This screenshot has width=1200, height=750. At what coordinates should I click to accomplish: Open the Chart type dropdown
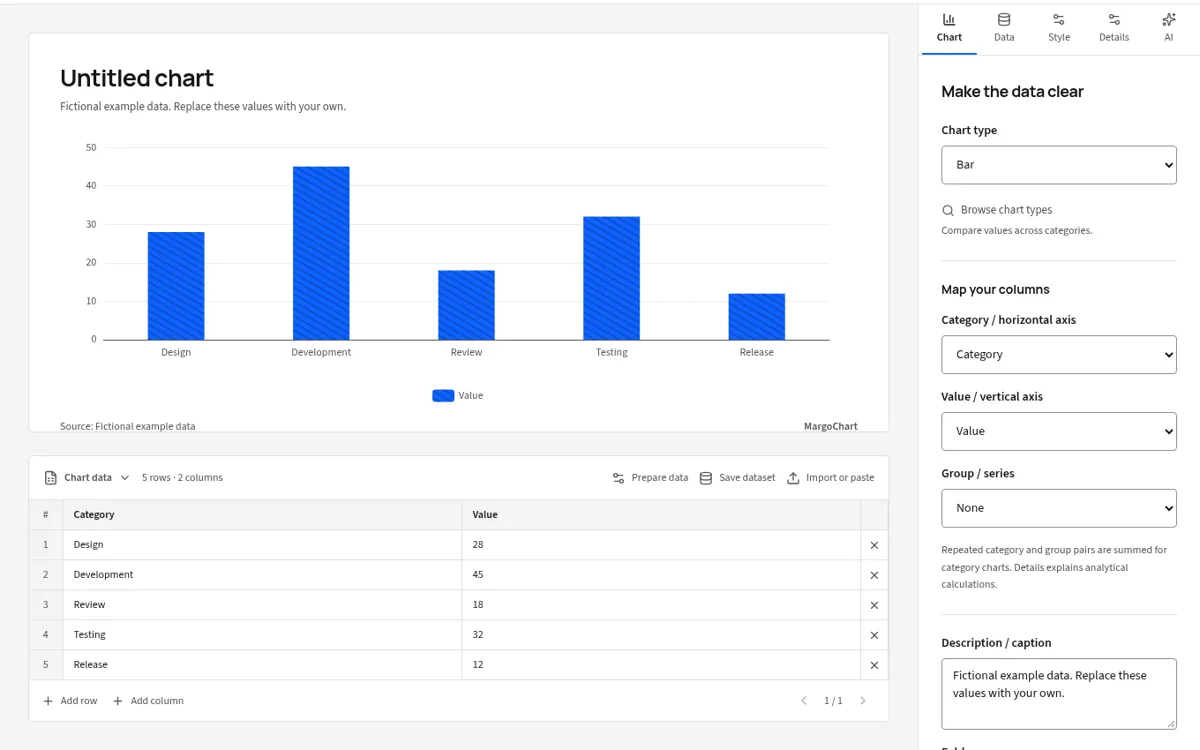(x=1059, y=165)
